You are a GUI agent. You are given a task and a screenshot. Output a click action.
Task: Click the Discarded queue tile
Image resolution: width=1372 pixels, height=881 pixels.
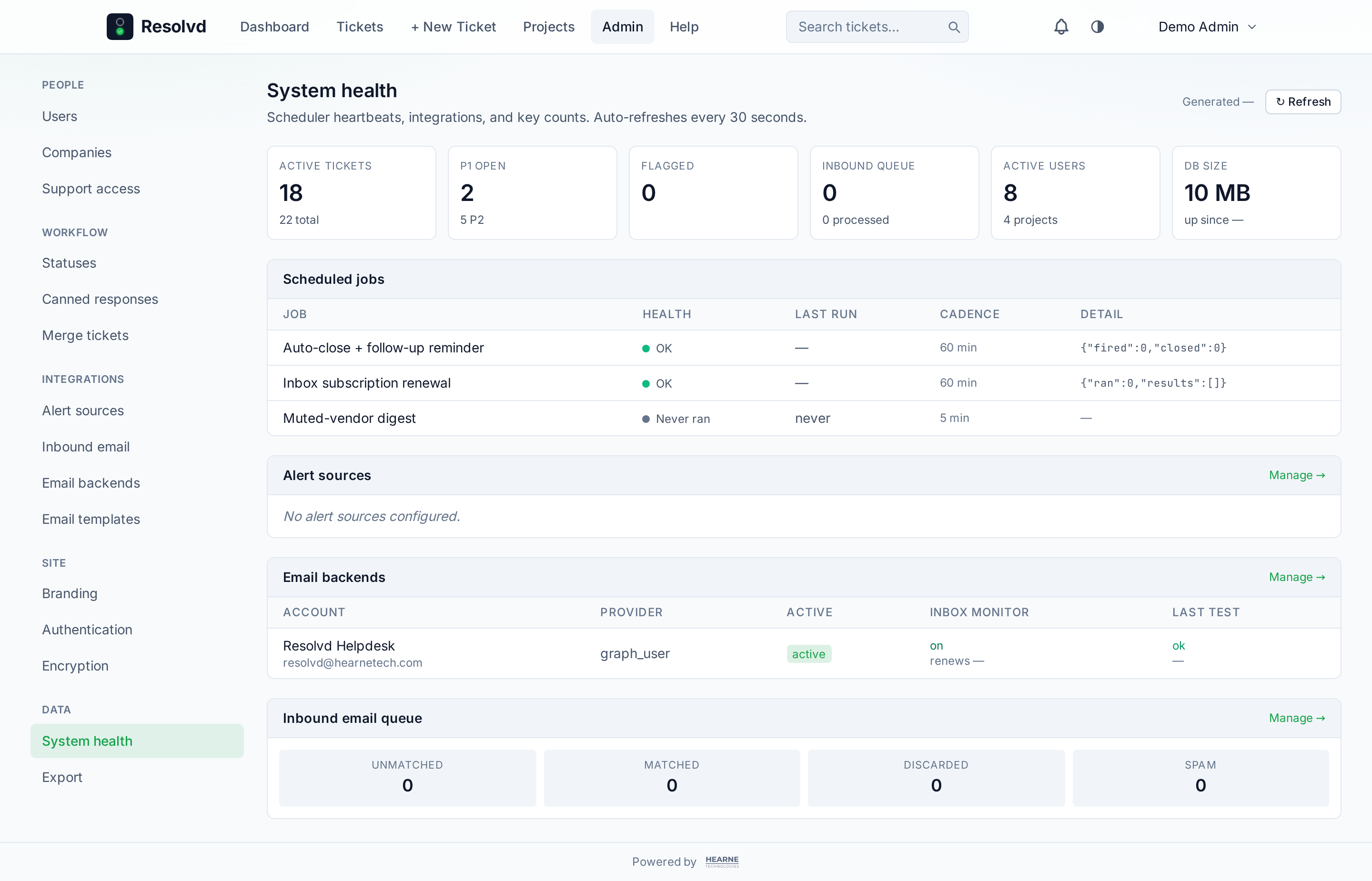936,778
